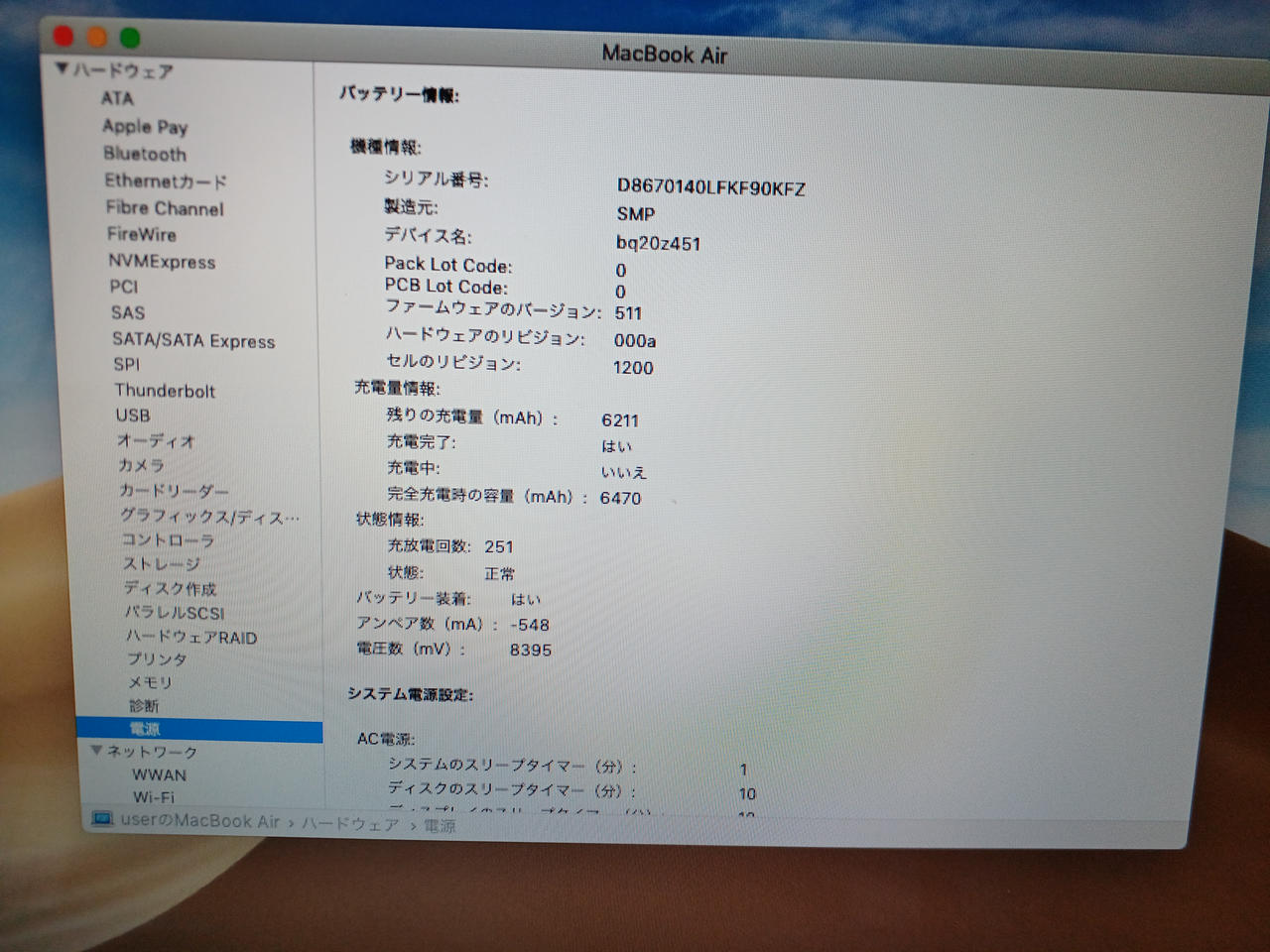
Task: Click the ネットワーク category label
Action: pos(152,752)
